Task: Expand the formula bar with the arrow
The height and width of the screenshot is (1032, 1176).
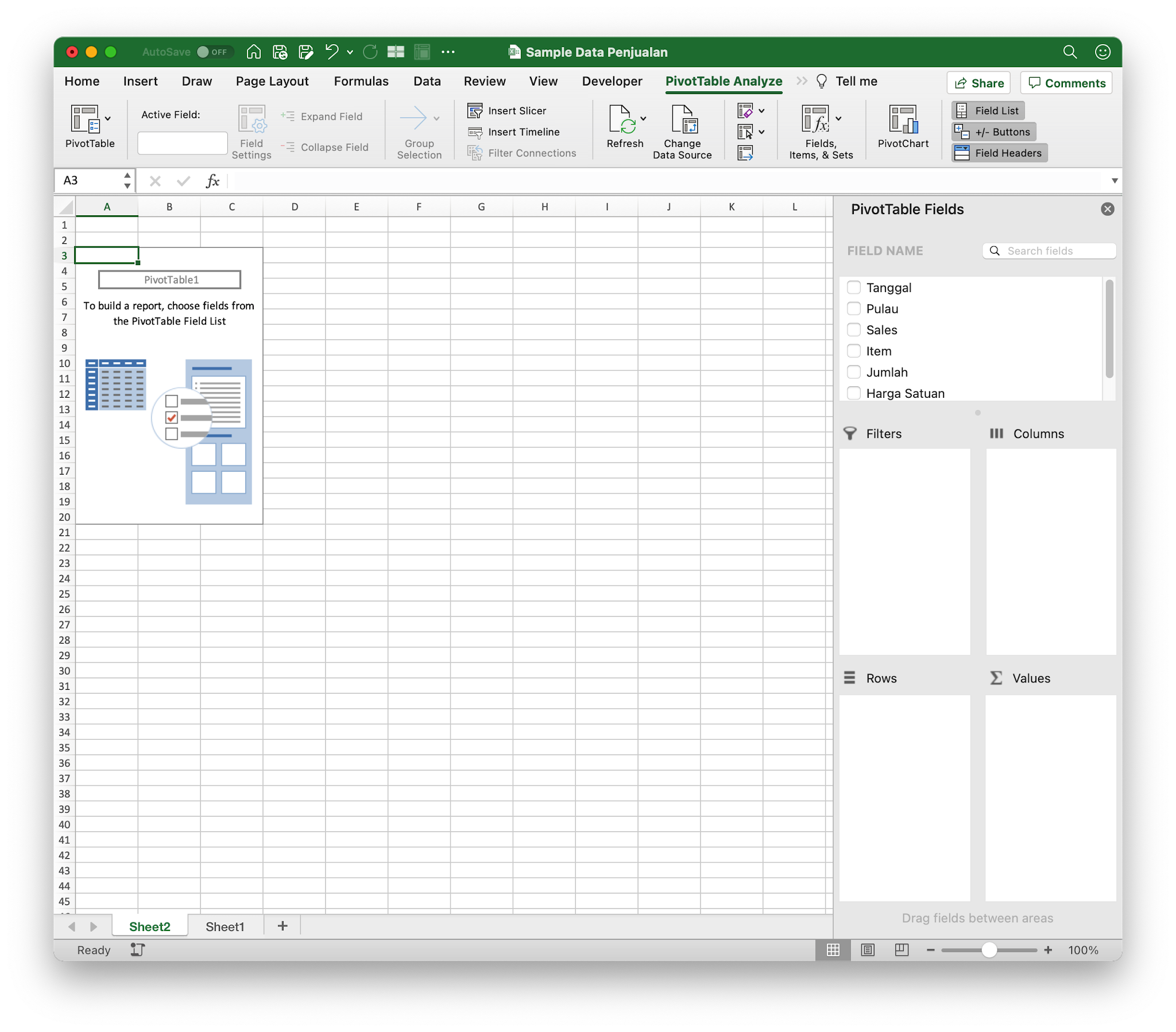Action: pos(1114,181)
